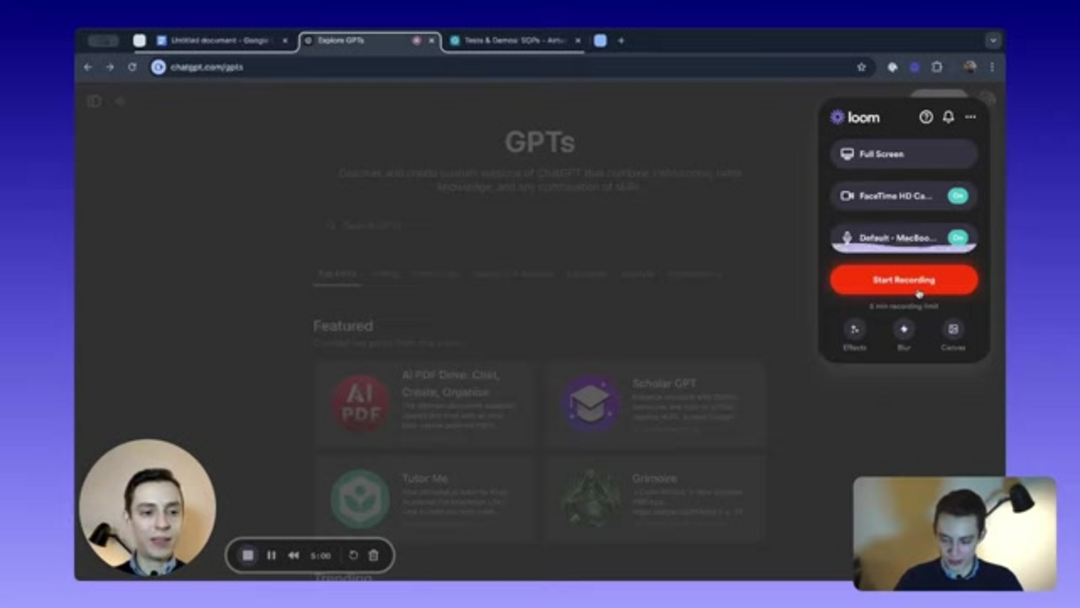Open Loom help question mark icon
Image resolution: width=1080 pixels, height=608 pixels.
coord(926,117)
